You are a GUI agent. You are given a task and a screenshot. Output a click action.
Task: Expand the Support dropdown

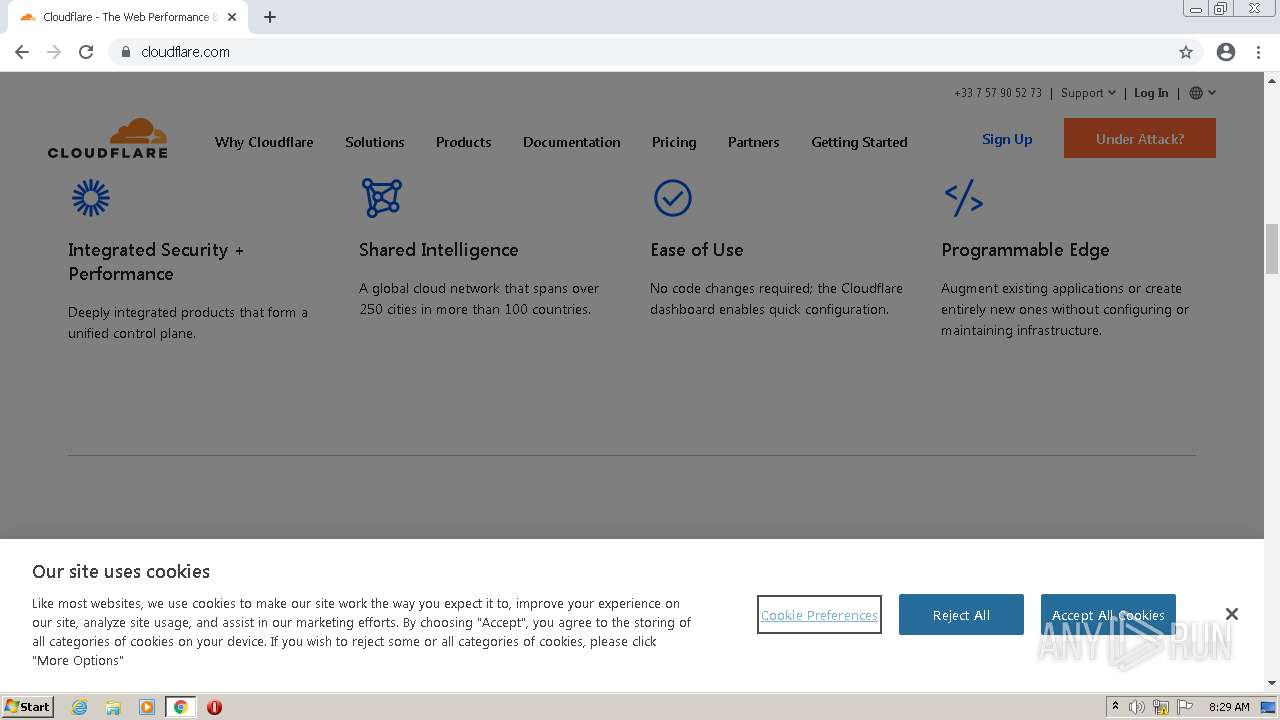(1088, 93)
